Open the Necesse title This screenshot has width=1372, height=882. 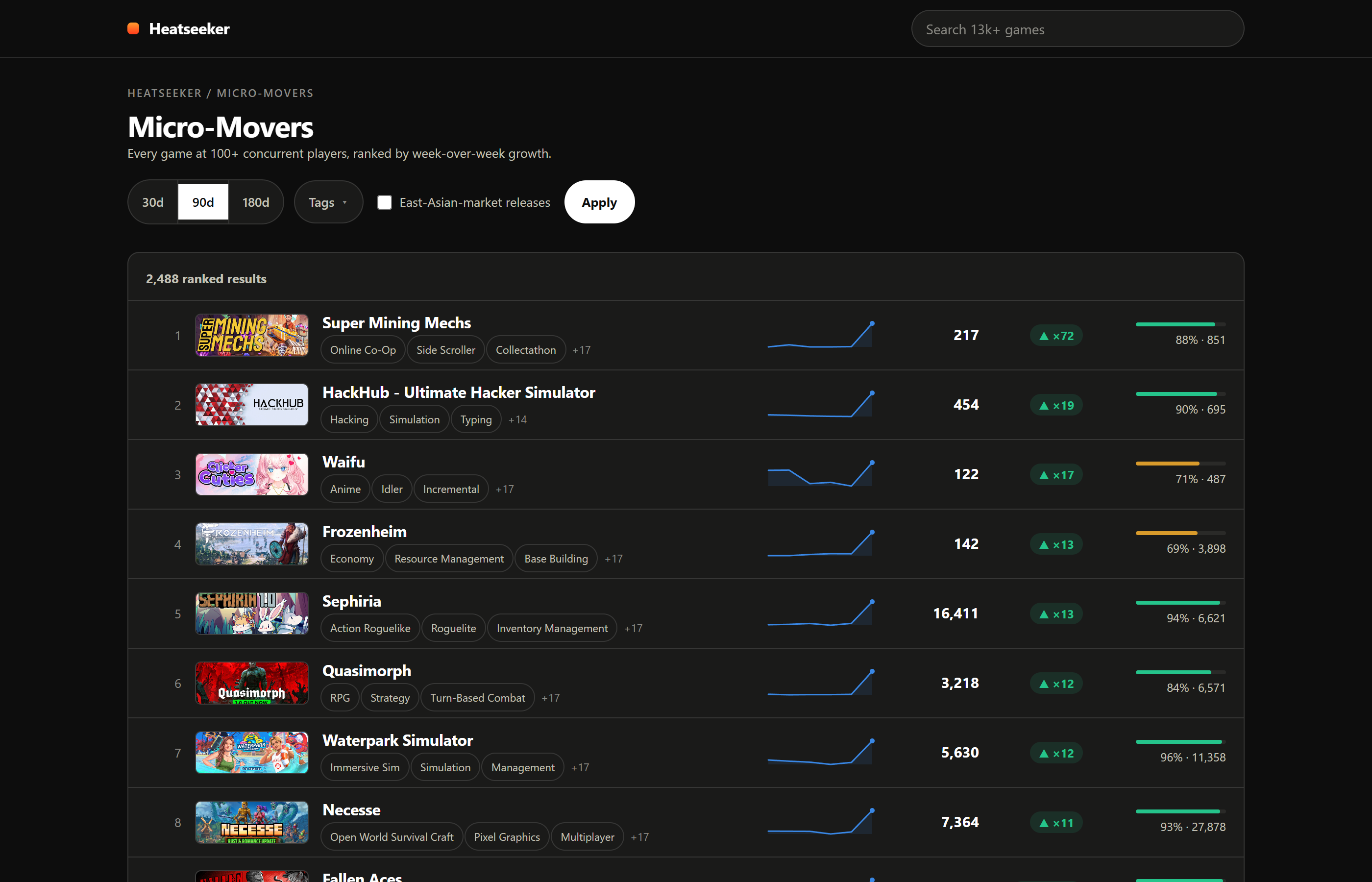pos(351,810)
